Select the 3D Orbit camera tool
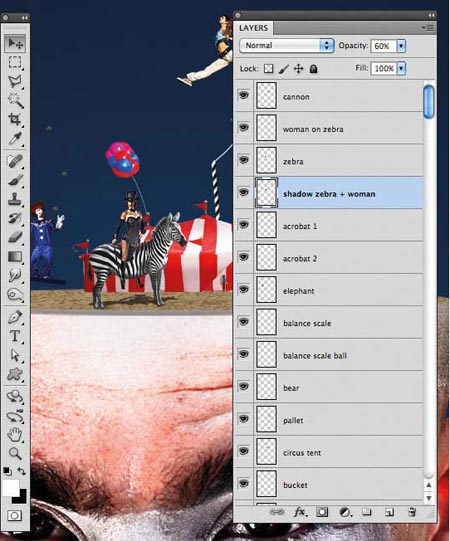This screenshot has height=541, width=450. 15,416
